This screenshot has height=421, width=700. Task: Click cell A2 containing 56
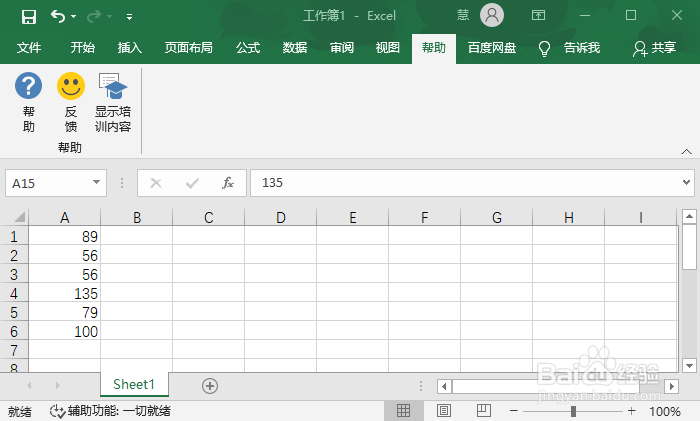(65, 255)
